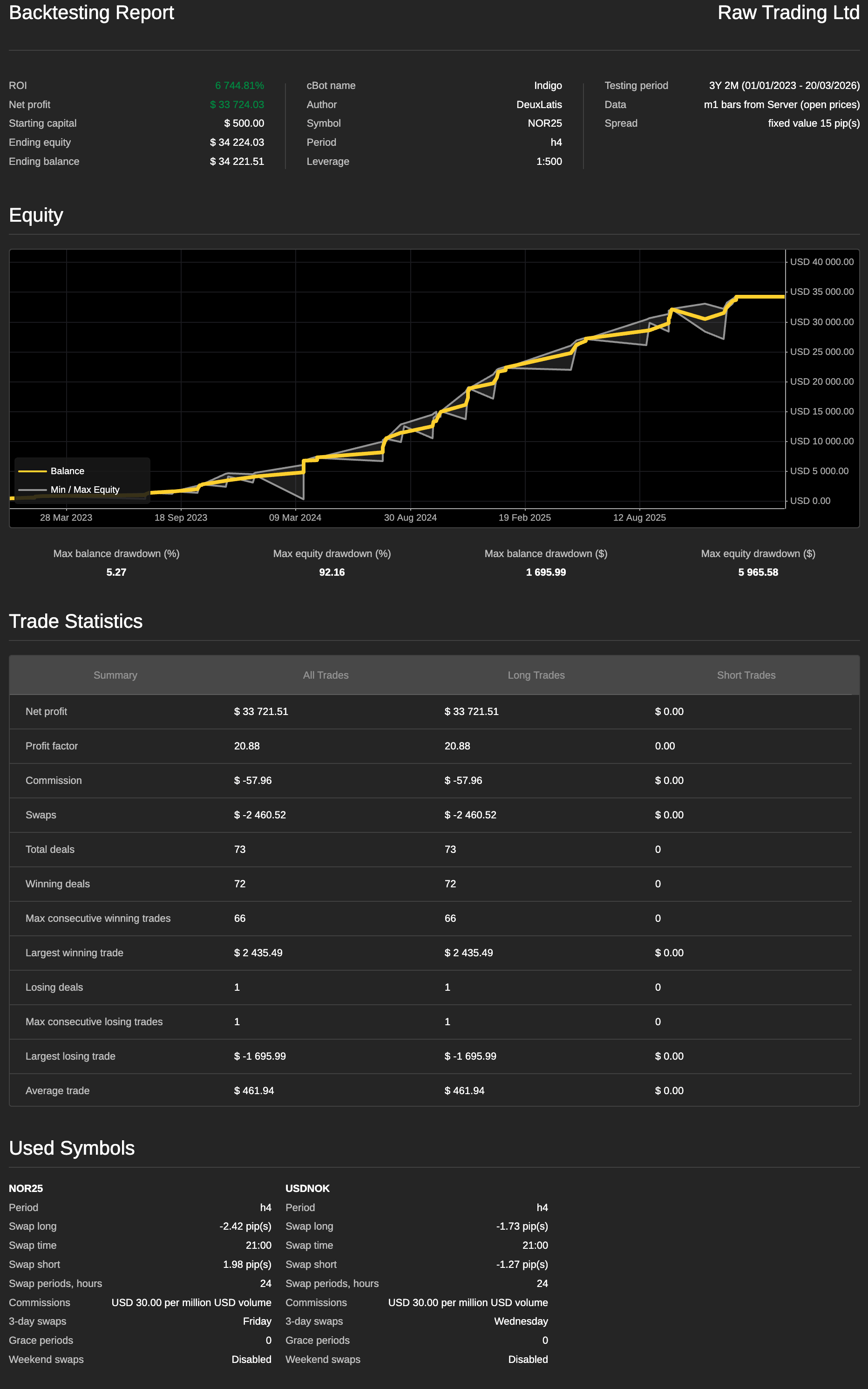Click the Testing period date range value
This screenshot has height=1389, width=868.
click(784, 86)
